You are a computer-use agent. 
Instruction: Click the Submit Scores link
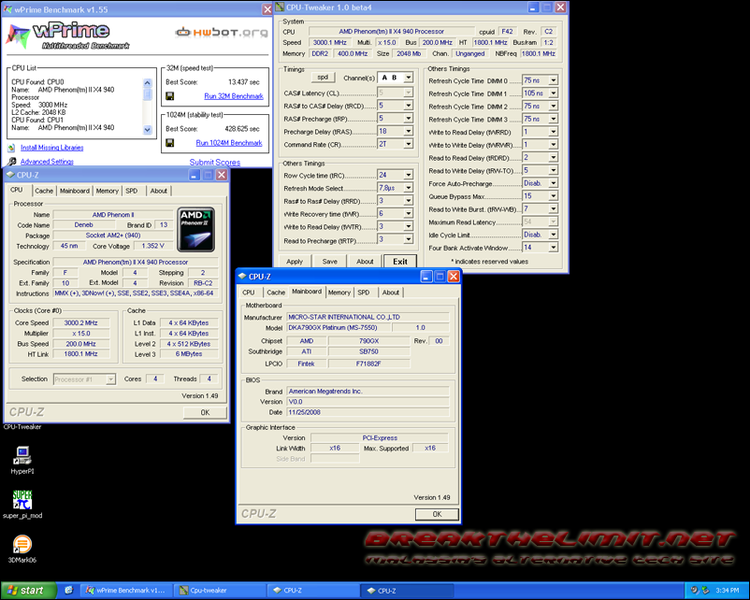pos(215,162)
